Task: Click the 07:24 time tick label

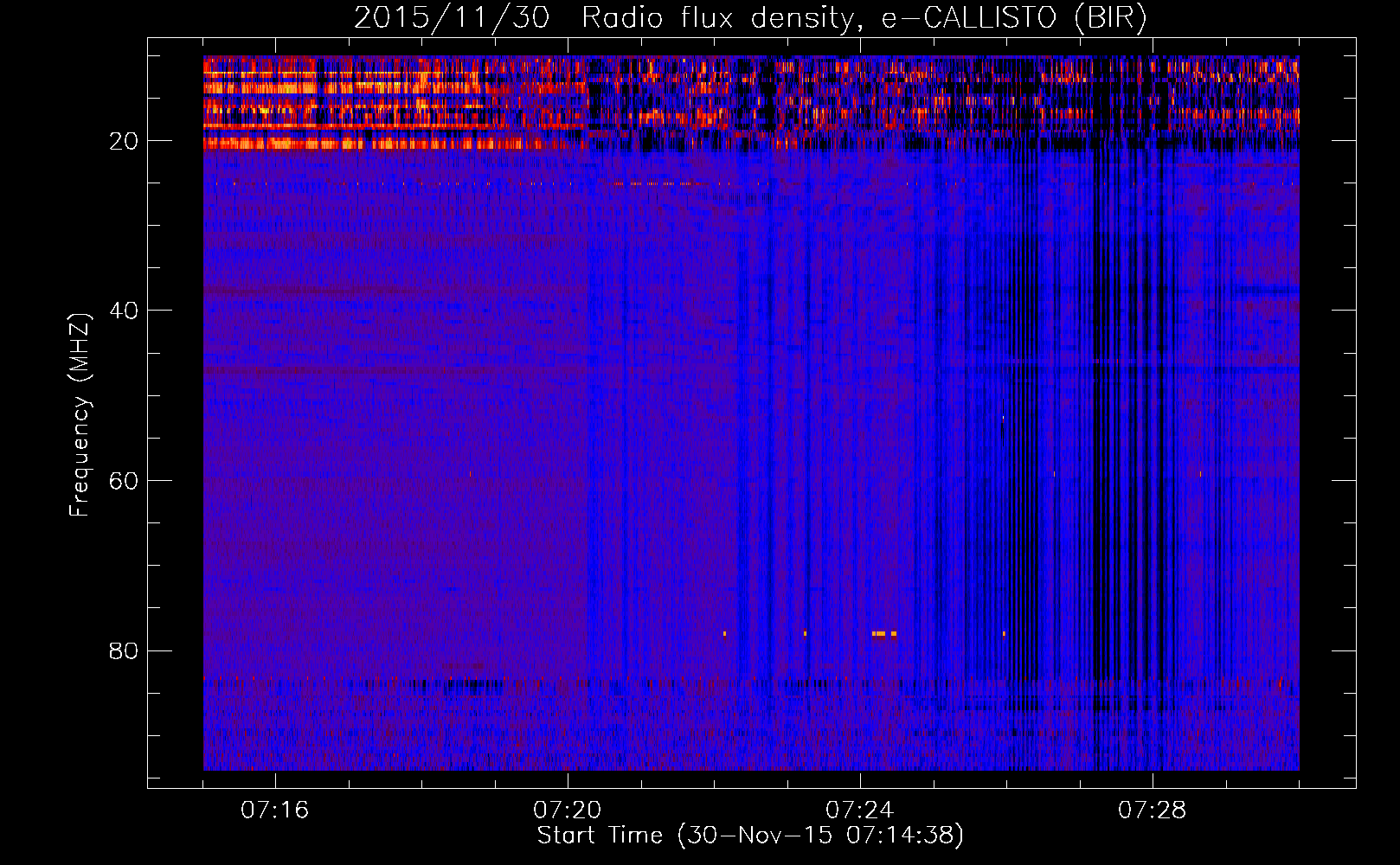Action: pyautogui.click(x=860, y=811)
